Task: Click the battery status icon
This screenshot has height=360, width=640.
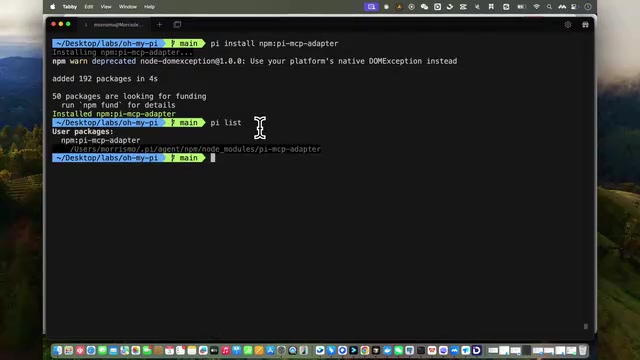Action: tap(521, 7)
